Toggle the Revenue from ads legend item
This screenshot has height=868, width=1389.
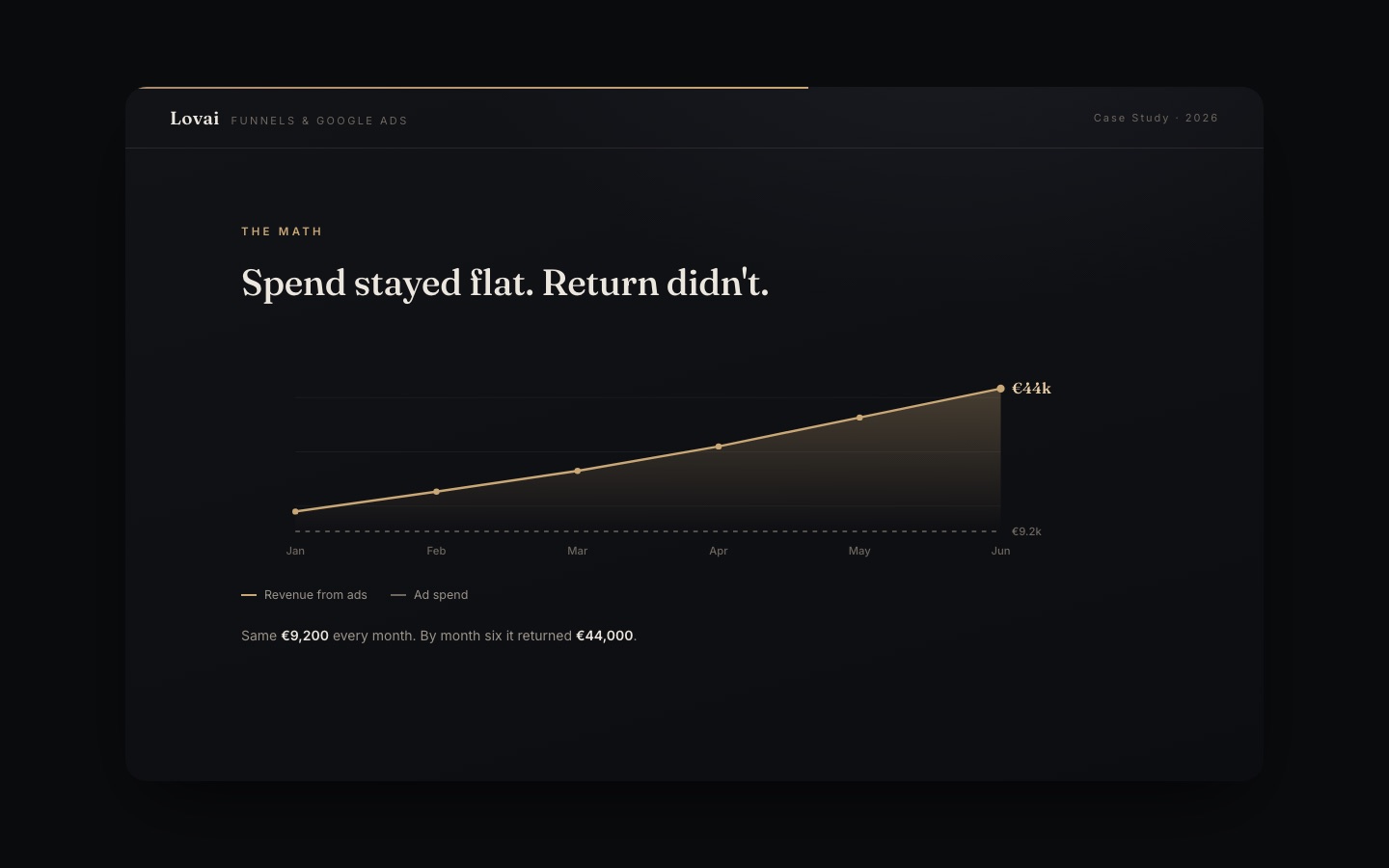coord(304,595)
